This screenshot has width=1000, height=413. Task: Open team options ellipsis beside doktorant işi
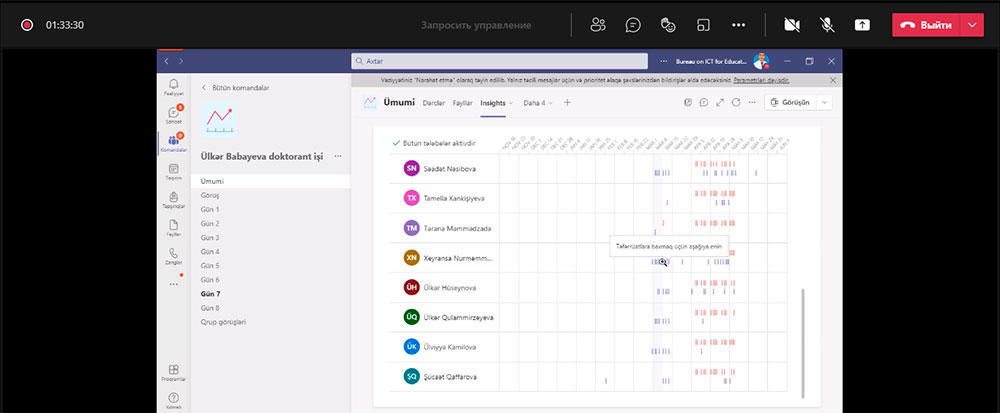pos(337,156)
